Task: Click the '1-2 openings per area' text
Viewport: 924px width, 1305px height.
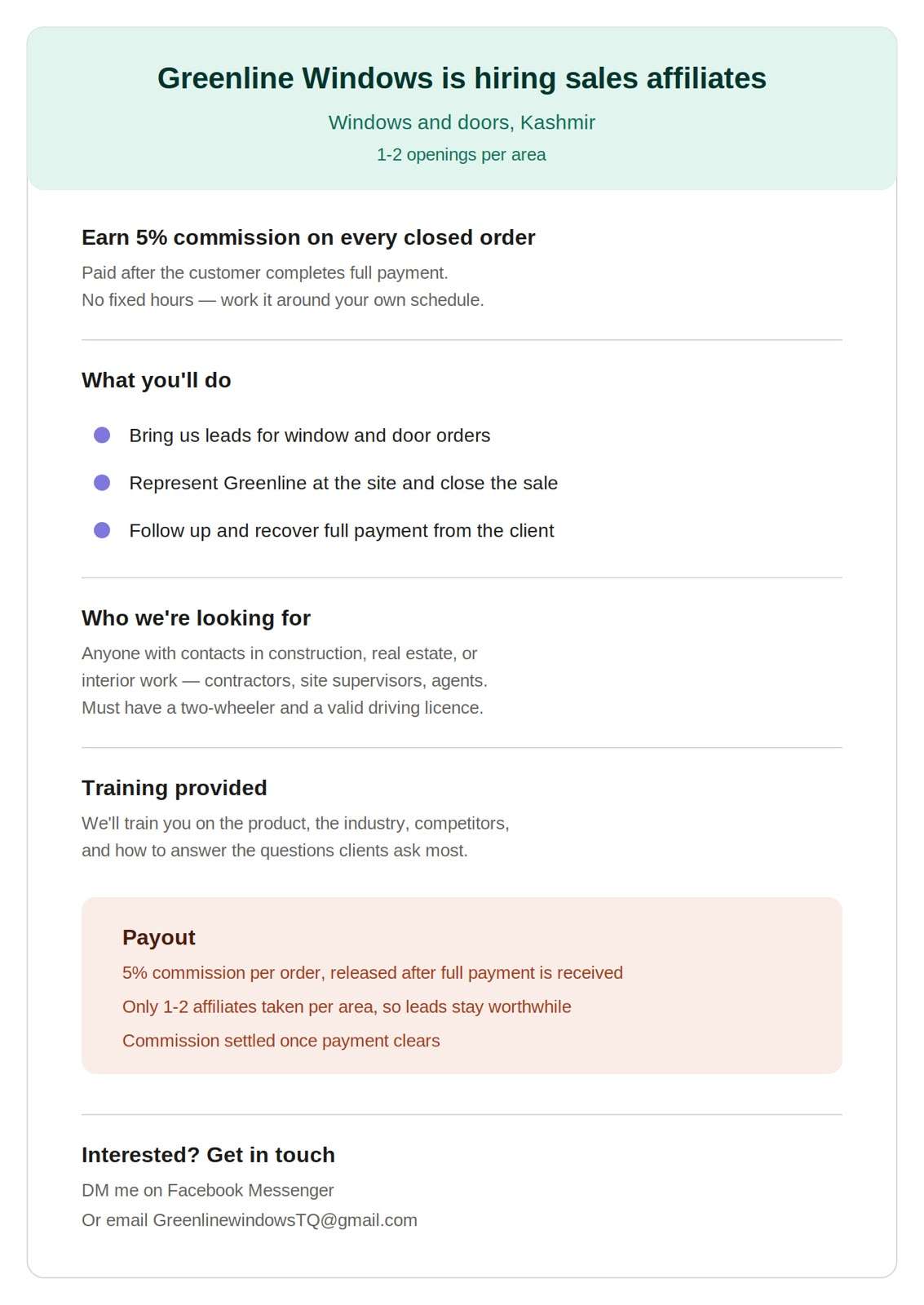Action: pos(462,155)
